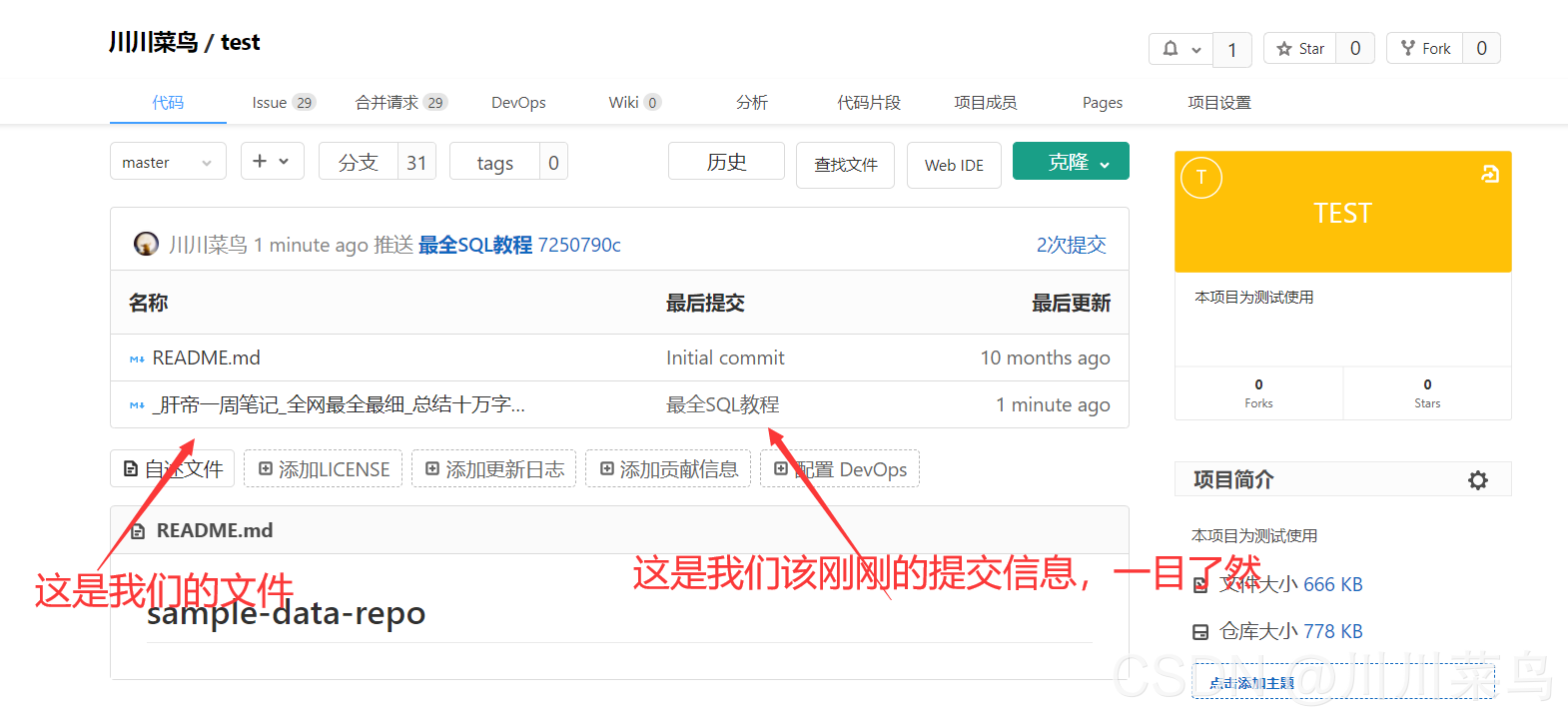Open README.md in the file list

[206, 358]
